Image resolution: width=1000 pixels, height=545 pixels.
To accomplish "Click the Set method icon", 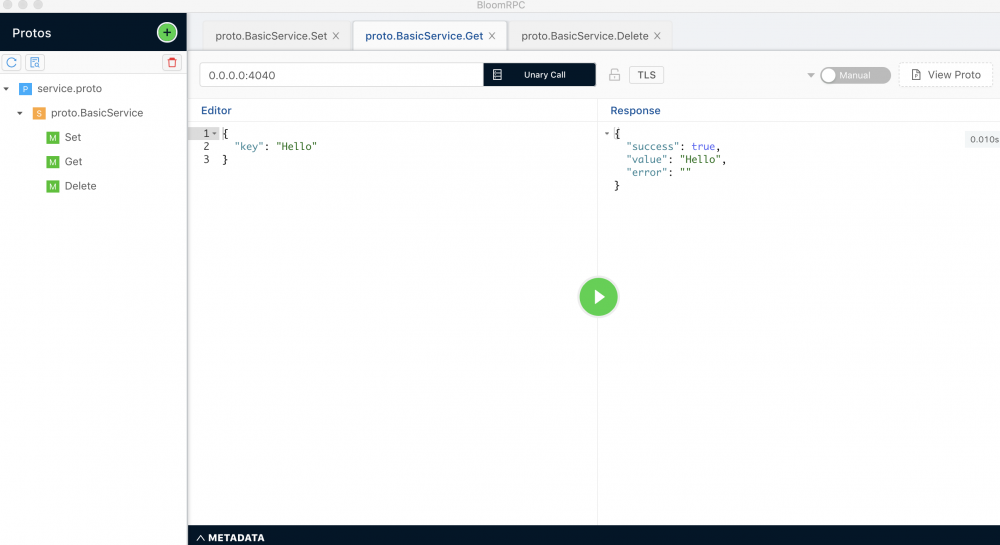I will [53, 138].
